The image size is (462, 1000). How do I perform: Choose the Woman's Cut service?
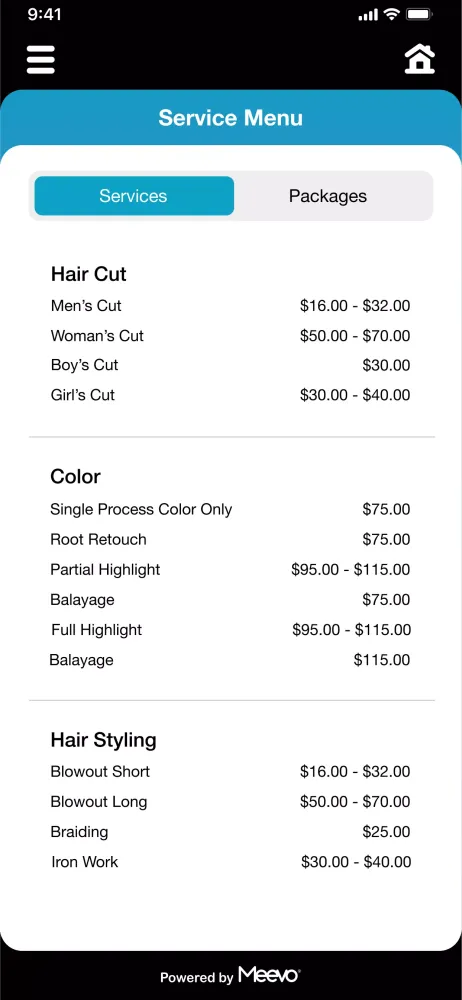point(230,336)
